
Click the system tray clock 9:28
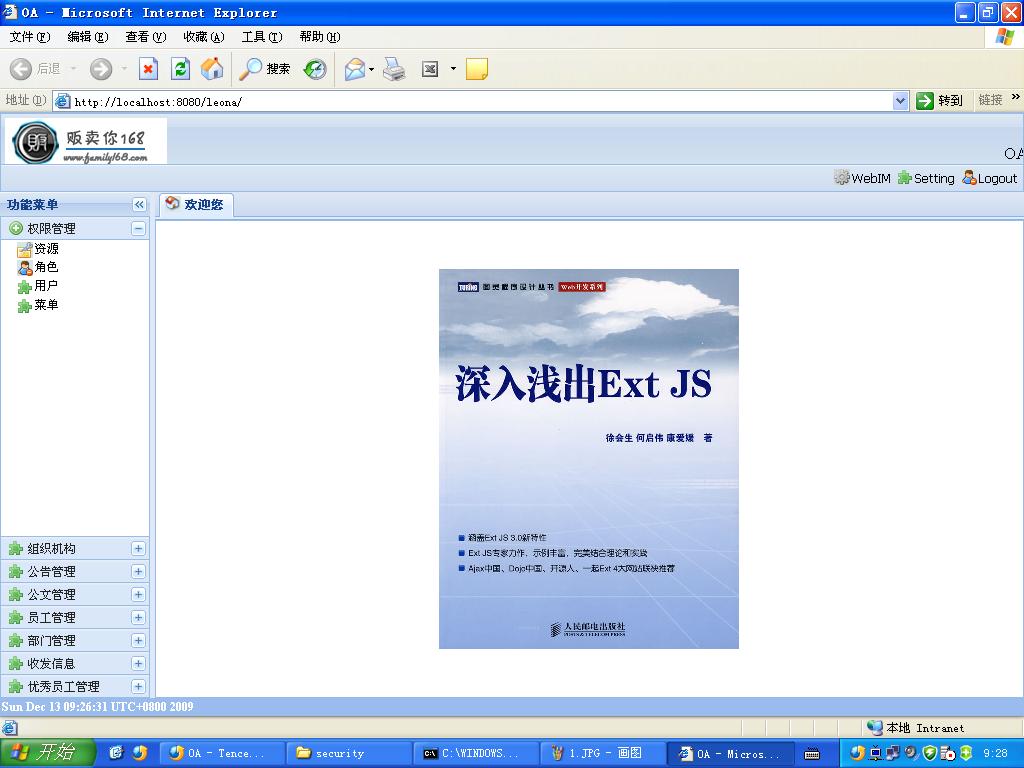pos(995,753)
